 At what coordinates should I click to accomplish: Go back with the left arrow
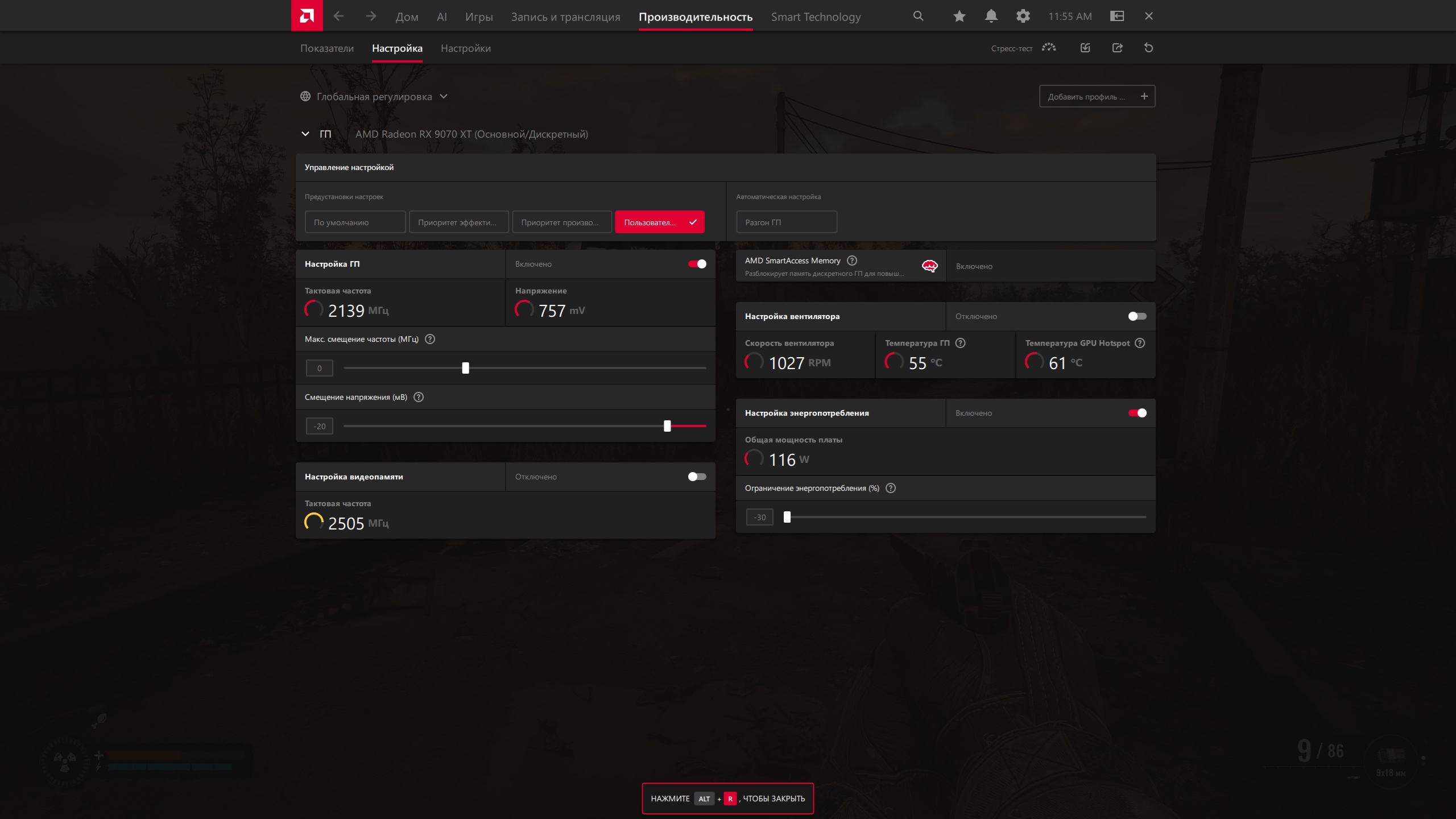(338, 16)
